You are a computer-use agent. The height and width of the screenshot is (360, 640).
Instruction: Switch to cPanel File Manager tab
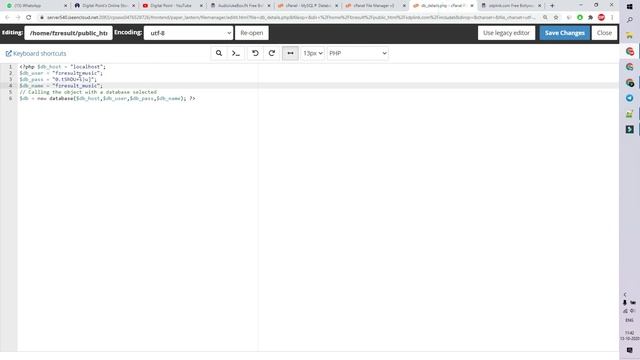376,6
